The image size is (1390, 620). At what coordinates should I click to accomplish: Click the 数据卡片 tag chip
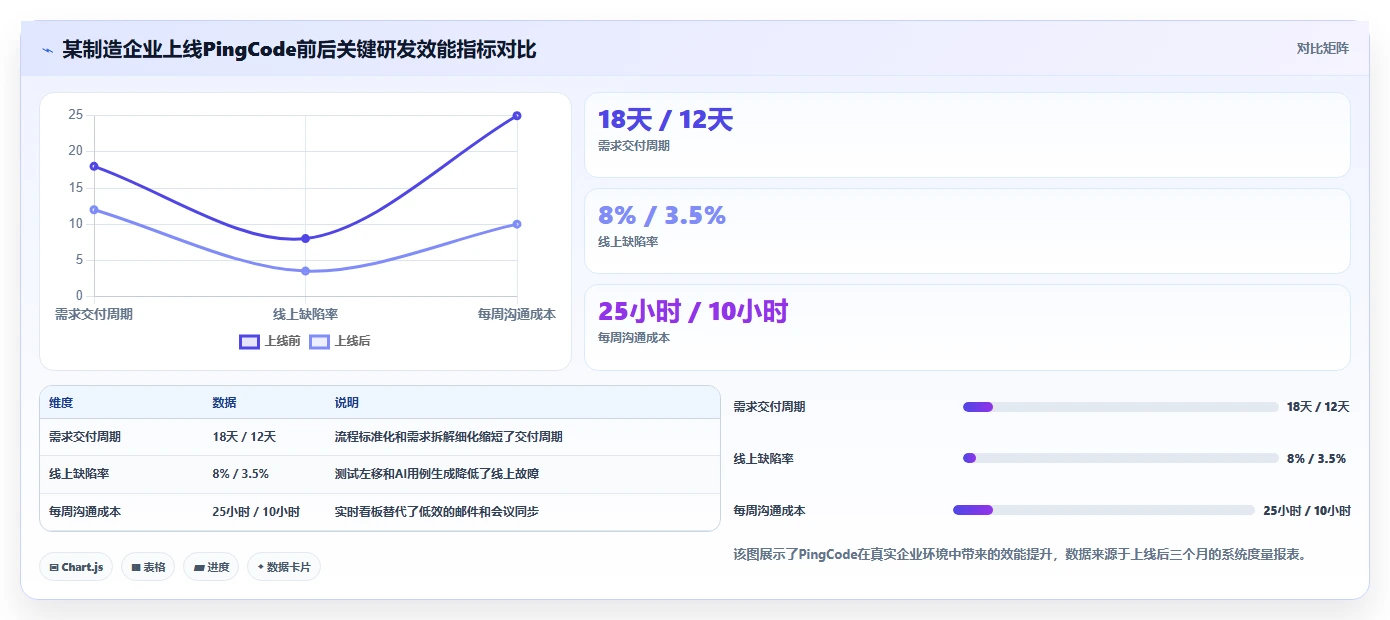pyautogui.click(x=284, y=567)
